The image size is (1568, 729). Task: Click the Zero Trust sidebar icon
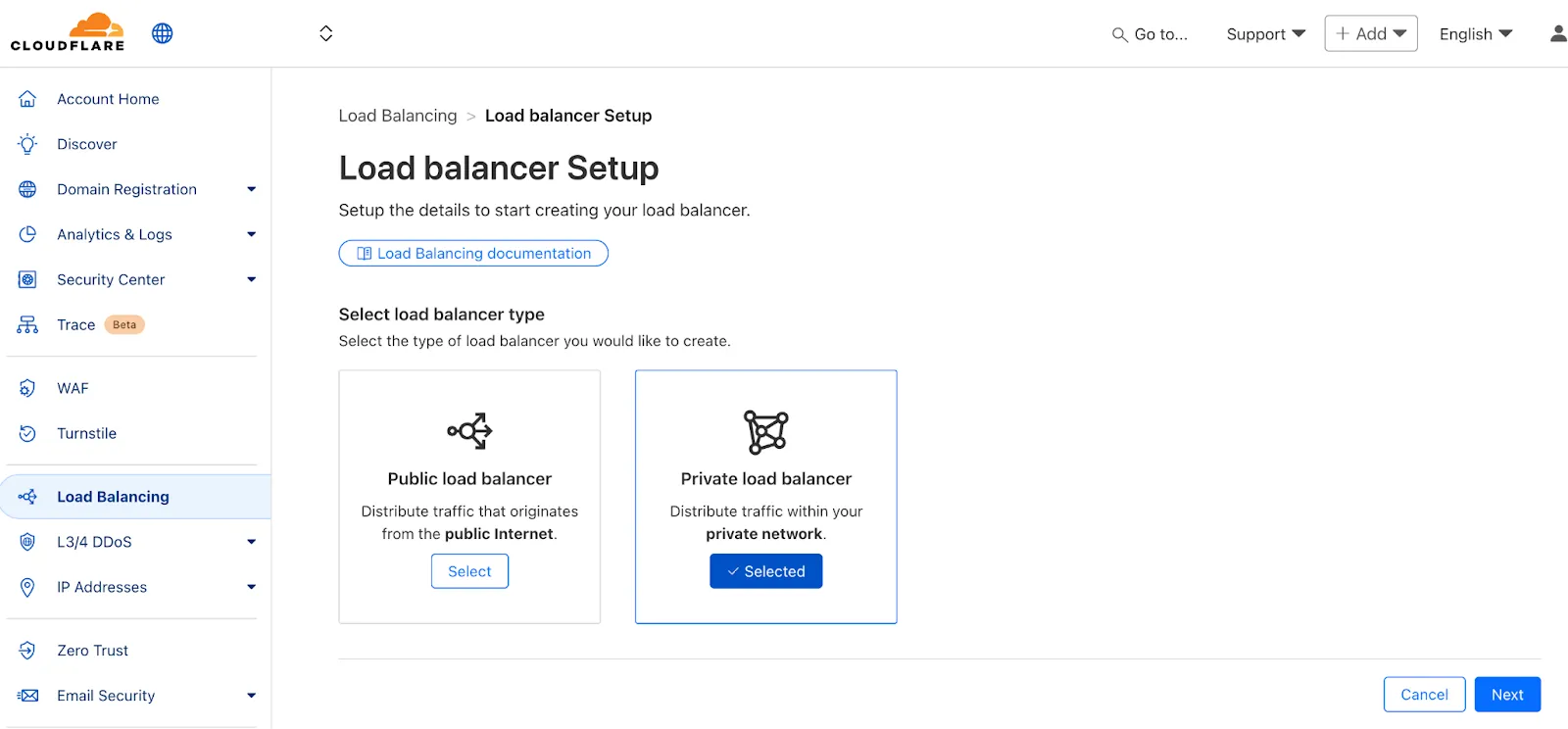coord(27,651)
